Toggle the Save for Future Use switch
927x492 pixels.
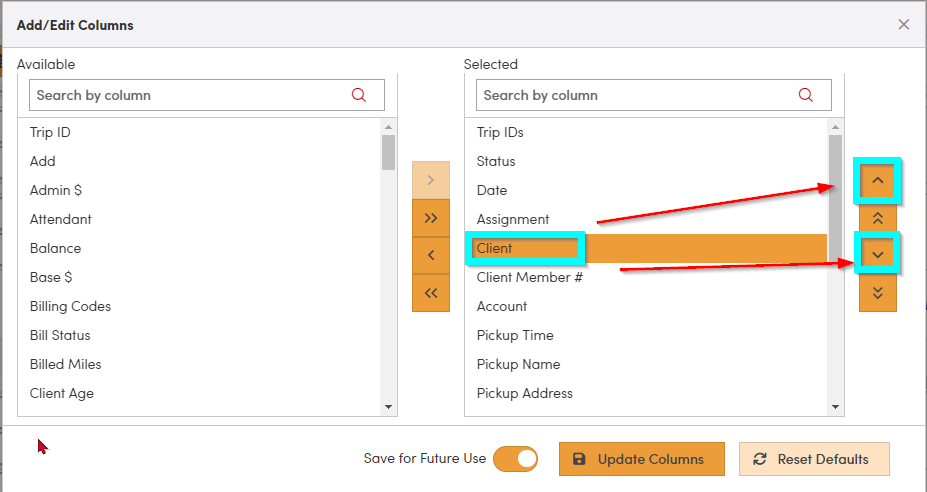515,459
